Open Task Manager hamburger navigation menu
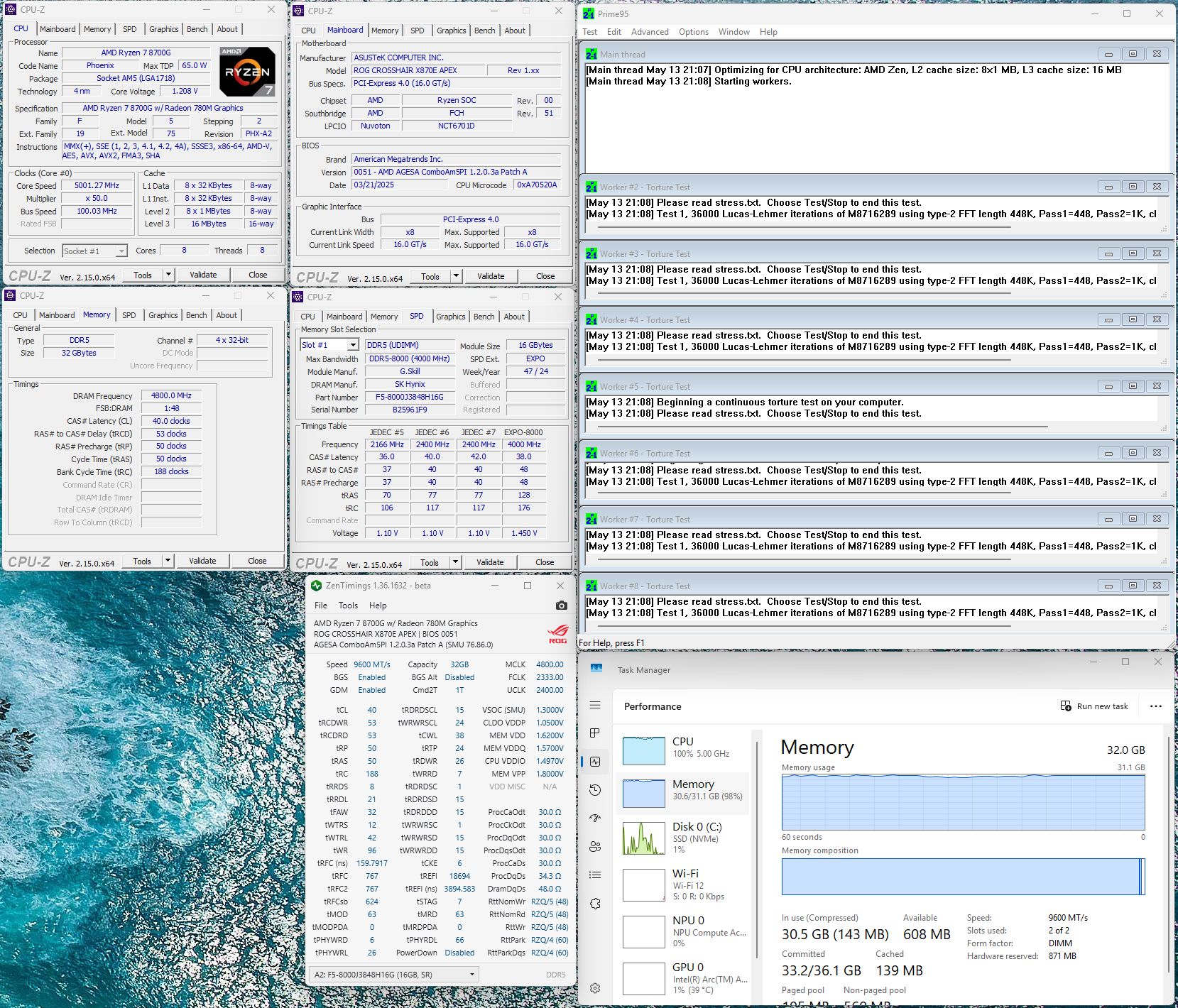The width and height of the screenshot is (1178, 1008). pyautogui.click(x=595, y=705)
